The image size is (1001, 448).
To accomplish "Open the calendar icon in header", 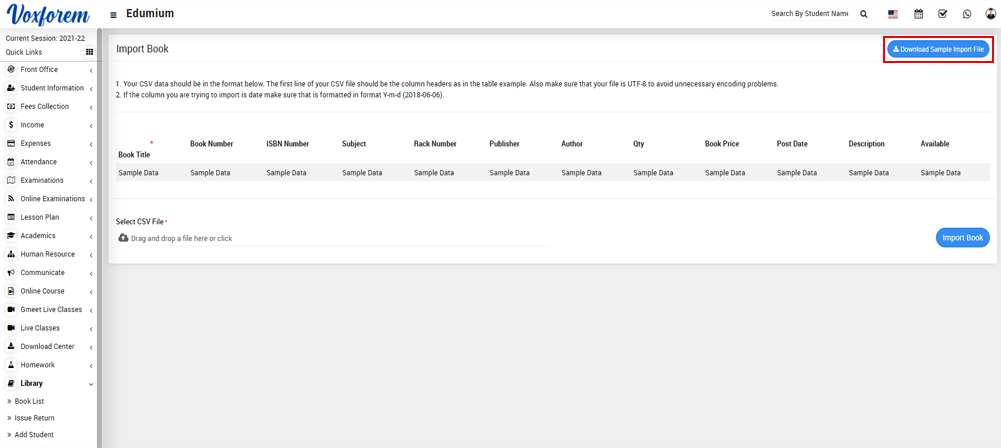I will (918, 14).
